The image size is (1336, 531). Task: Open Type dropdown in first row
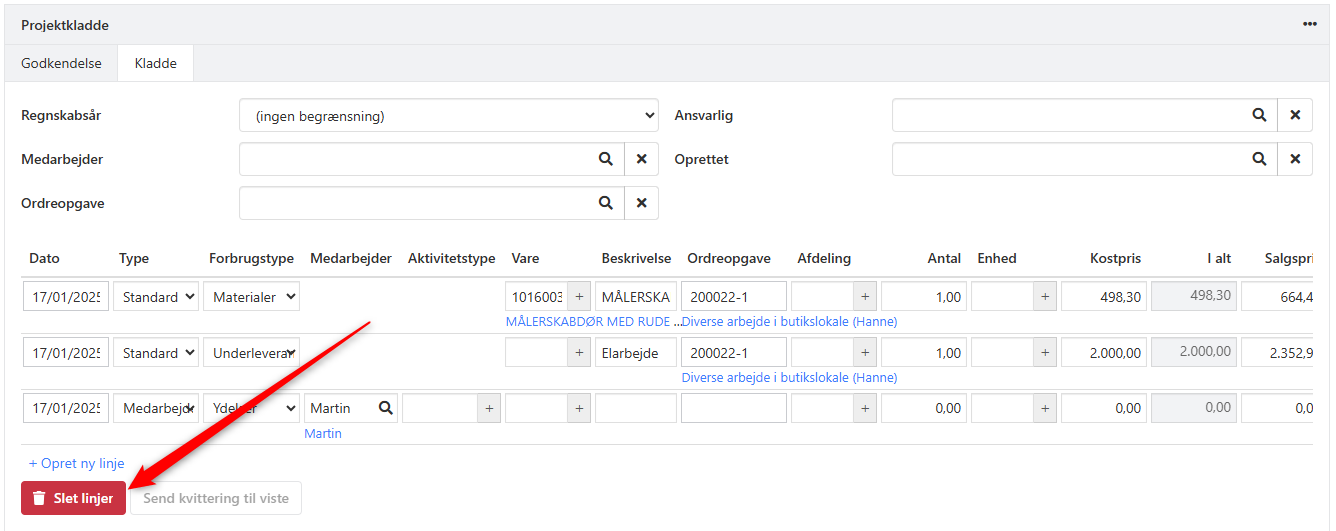click(155, 297)
